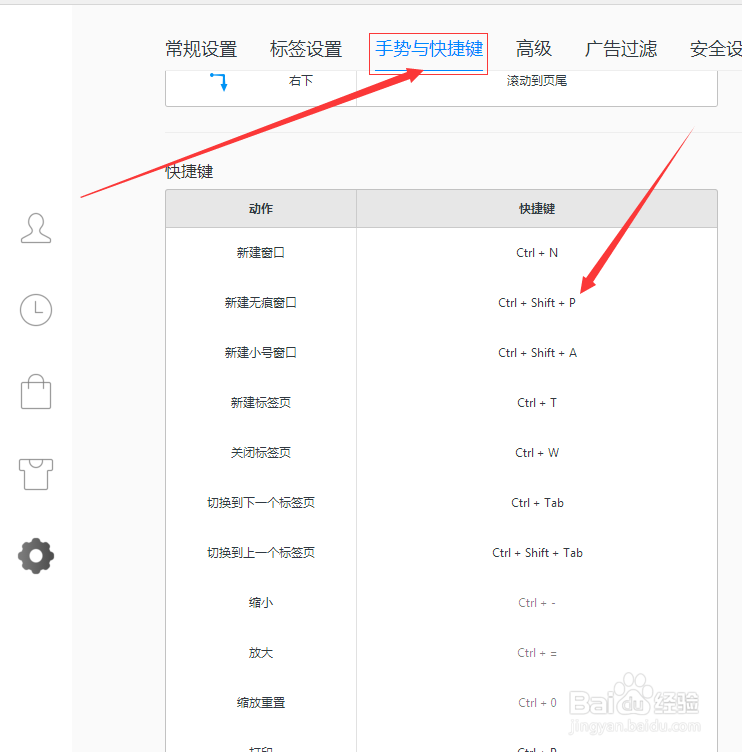Select the 放大 row label
This screenshot has height=752, width=742.
261,653
